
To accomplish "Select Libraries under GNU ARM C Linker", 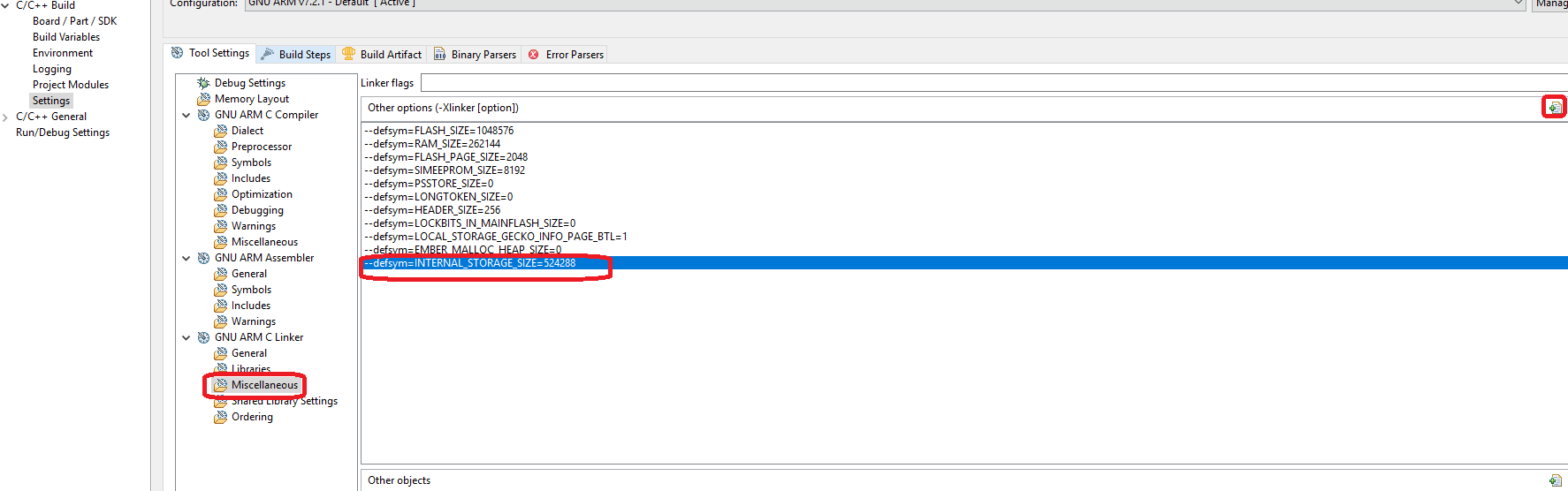I will click(250, 369).
